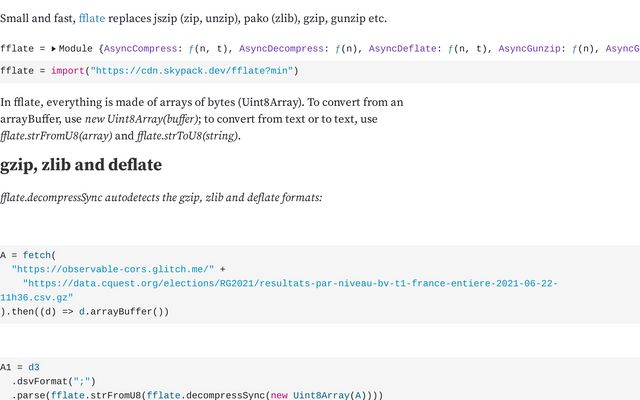This screenshot has height=400, width=640.
Task: Click the 'fflate =' Module output label
Action: (22, 49)
